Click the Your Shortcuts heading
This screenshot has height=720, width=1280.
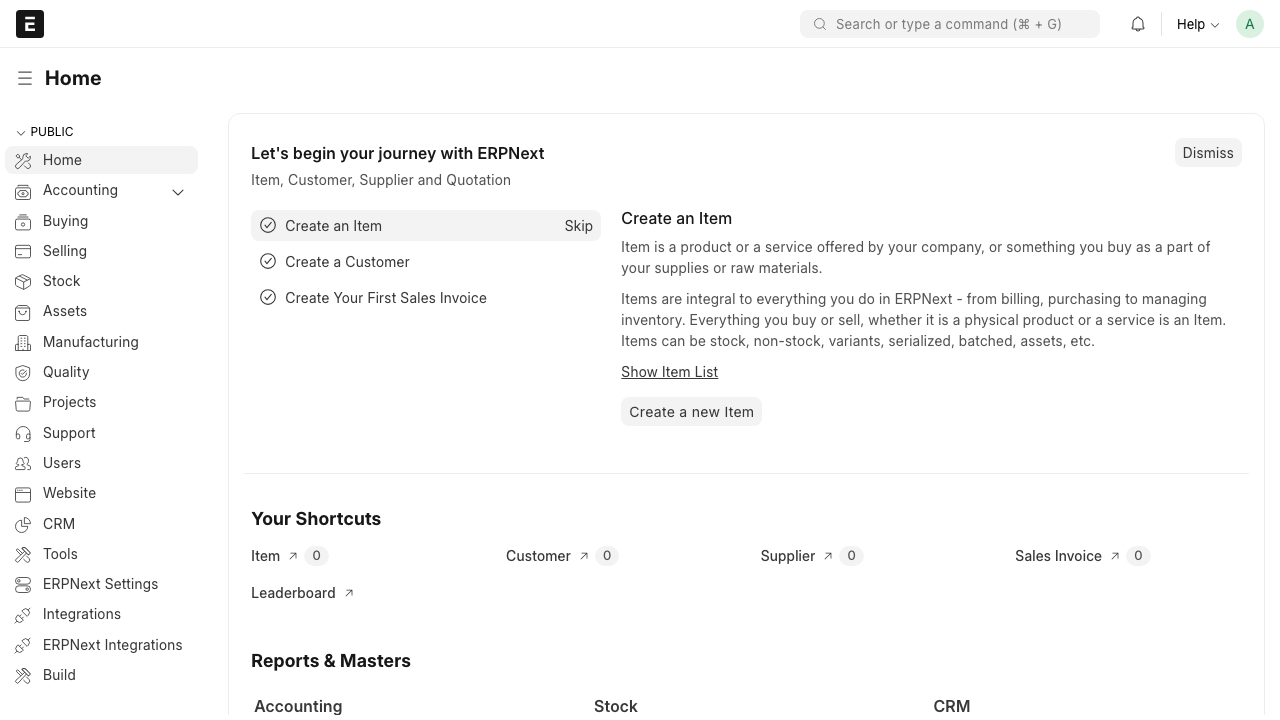(316, 519)
